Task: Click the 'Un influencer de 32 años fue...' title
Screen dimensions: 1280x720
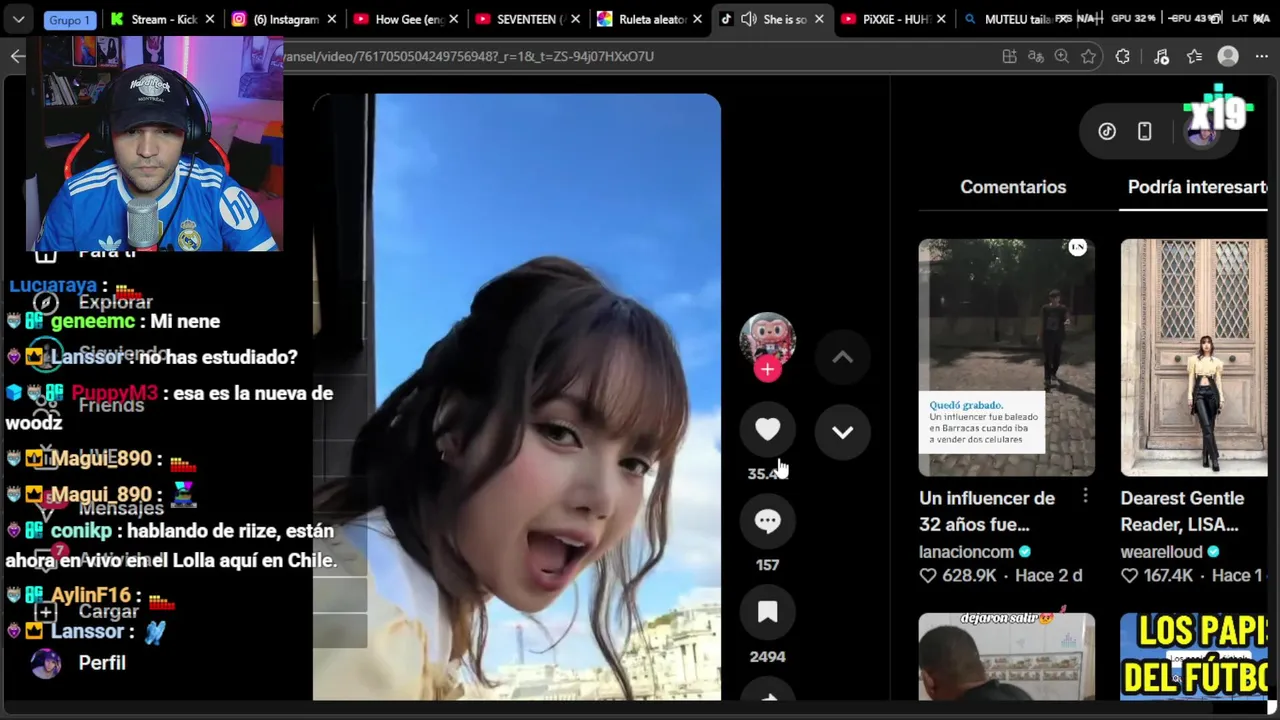Action: click(987, 511)
